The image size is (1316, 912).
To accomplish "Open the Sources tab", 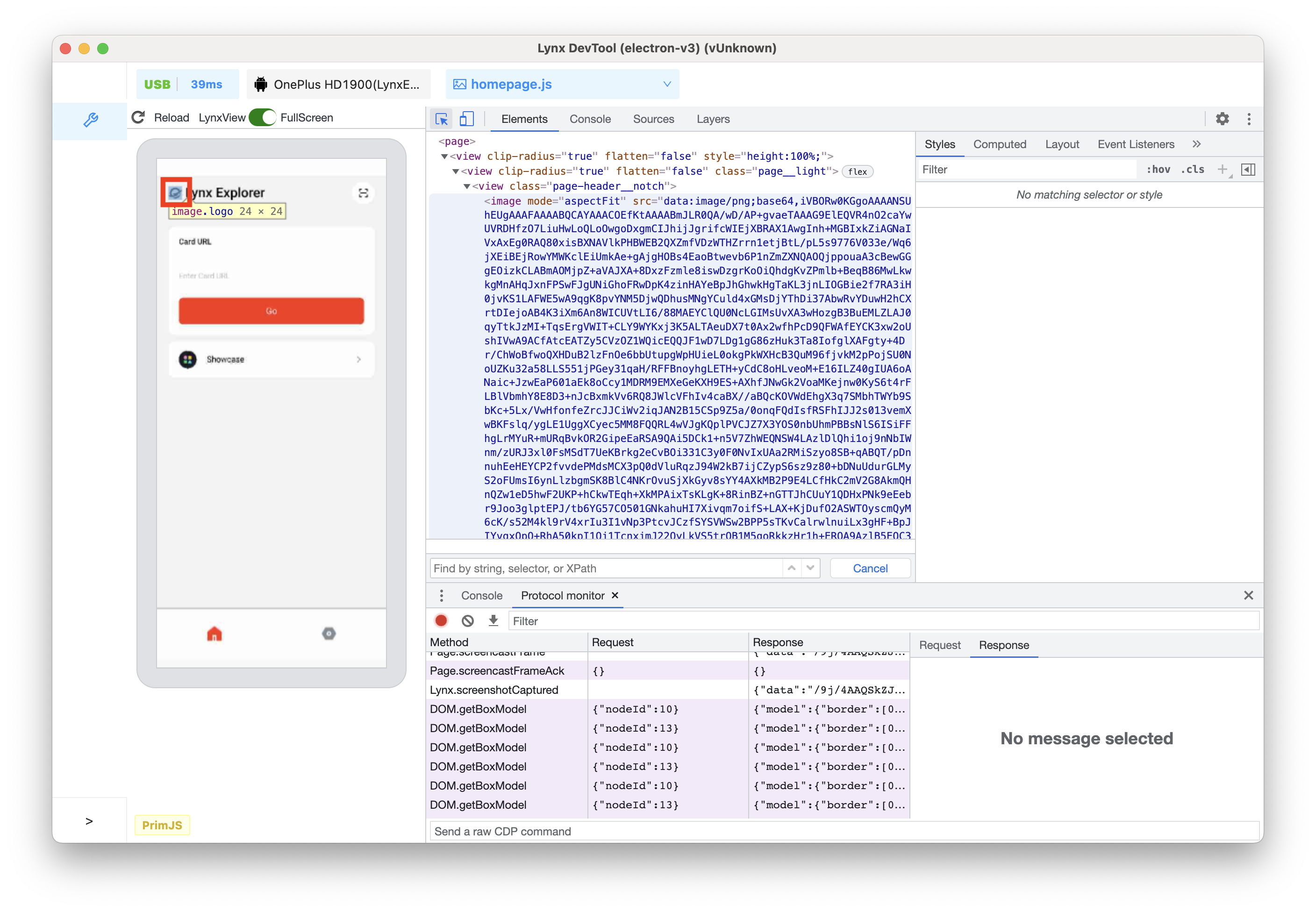I will pos(653,119).
